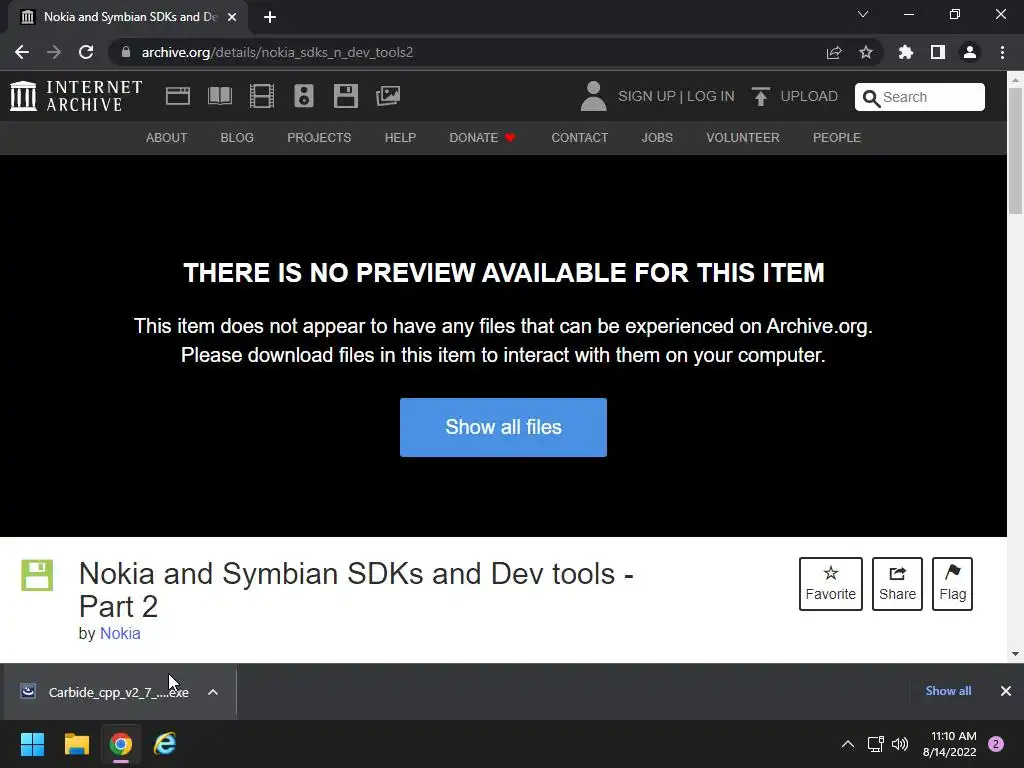
Task: Open the PEOPLE menu item
Action: coord(837,138)
